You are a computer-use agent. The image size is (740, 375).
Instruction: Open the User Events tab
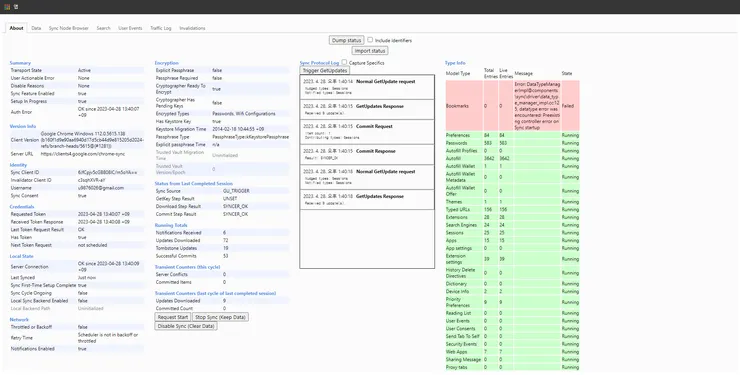point(130,28)
